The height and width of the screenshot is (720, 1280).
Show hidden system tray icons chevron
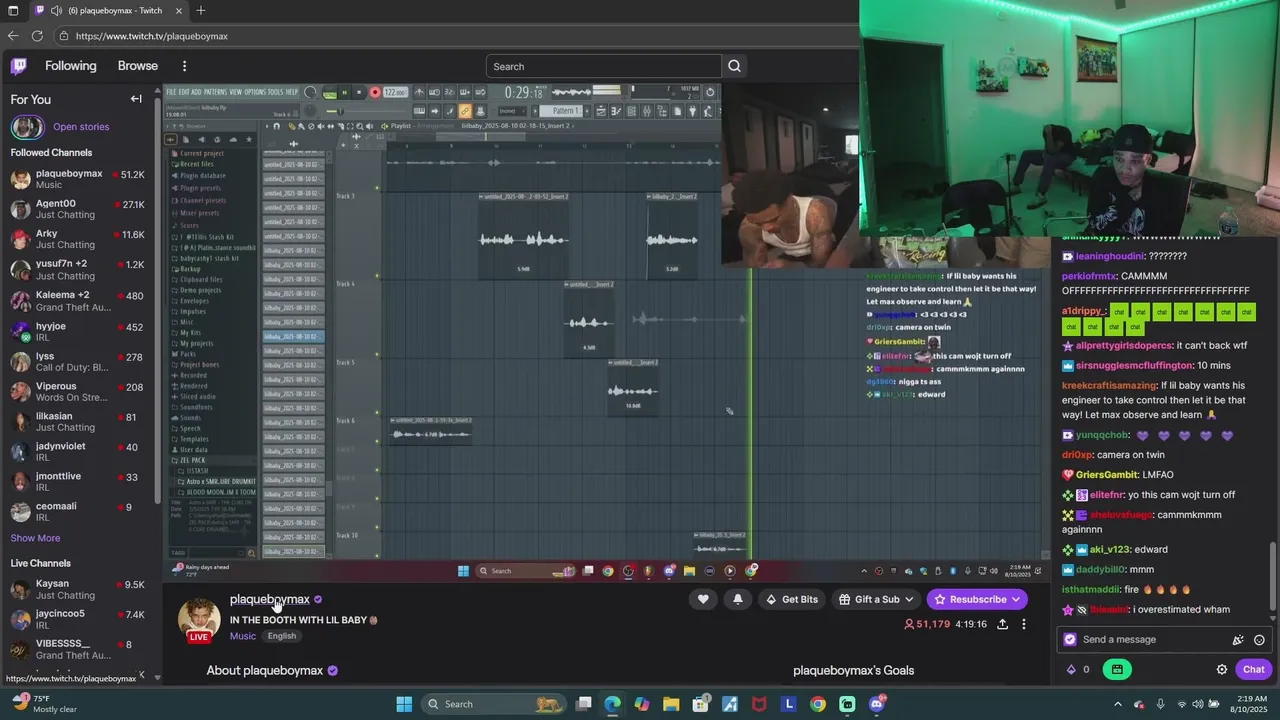1118,704
